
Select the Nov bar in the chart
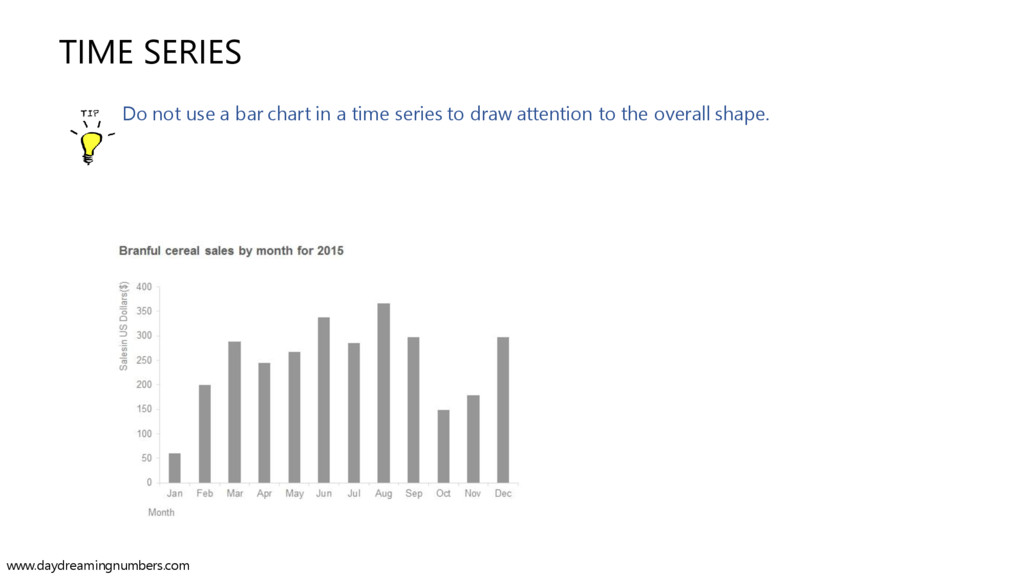pyautogui.click(x=473, y=440)
